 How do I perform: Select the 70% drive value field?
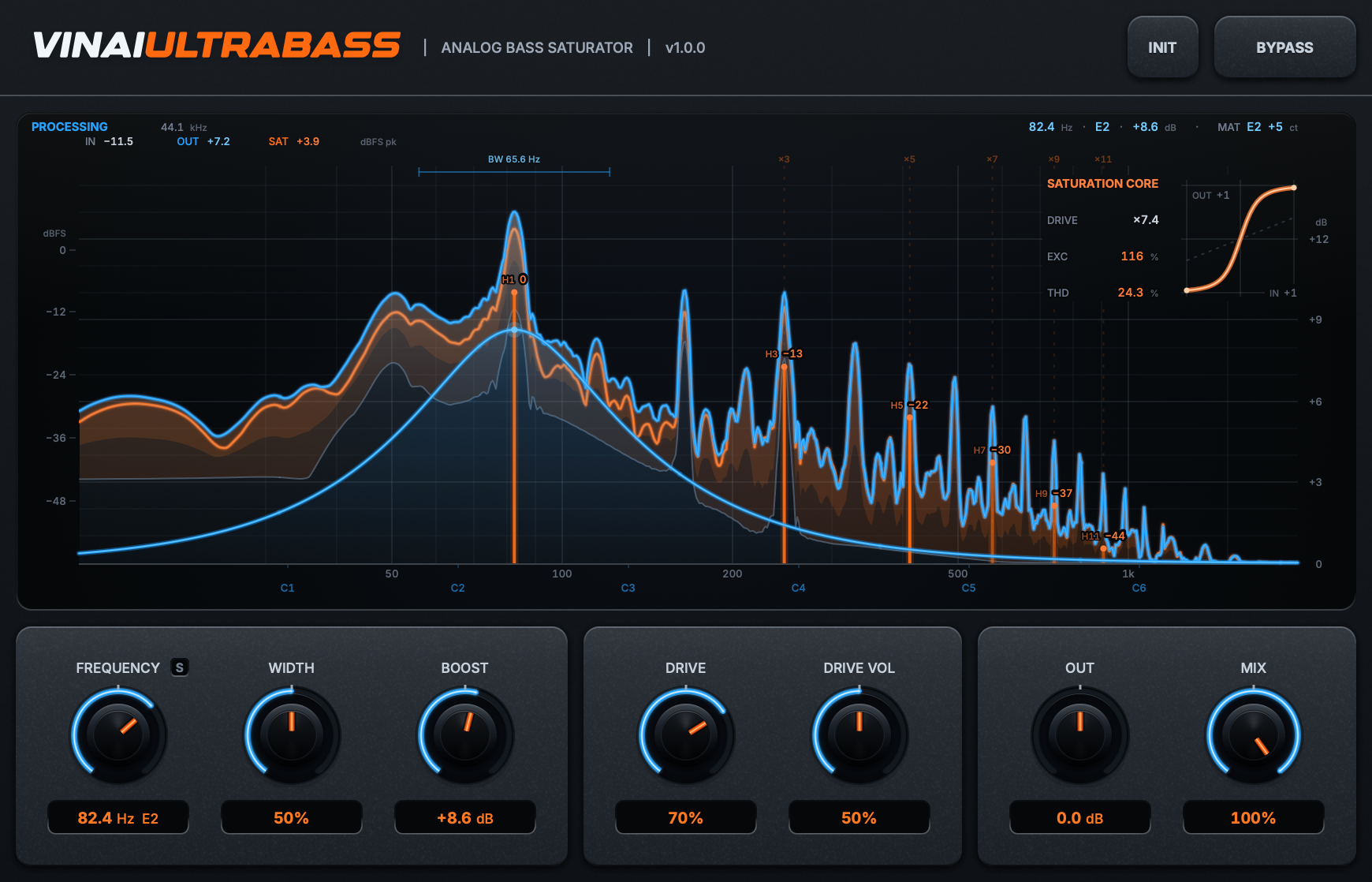686,817
